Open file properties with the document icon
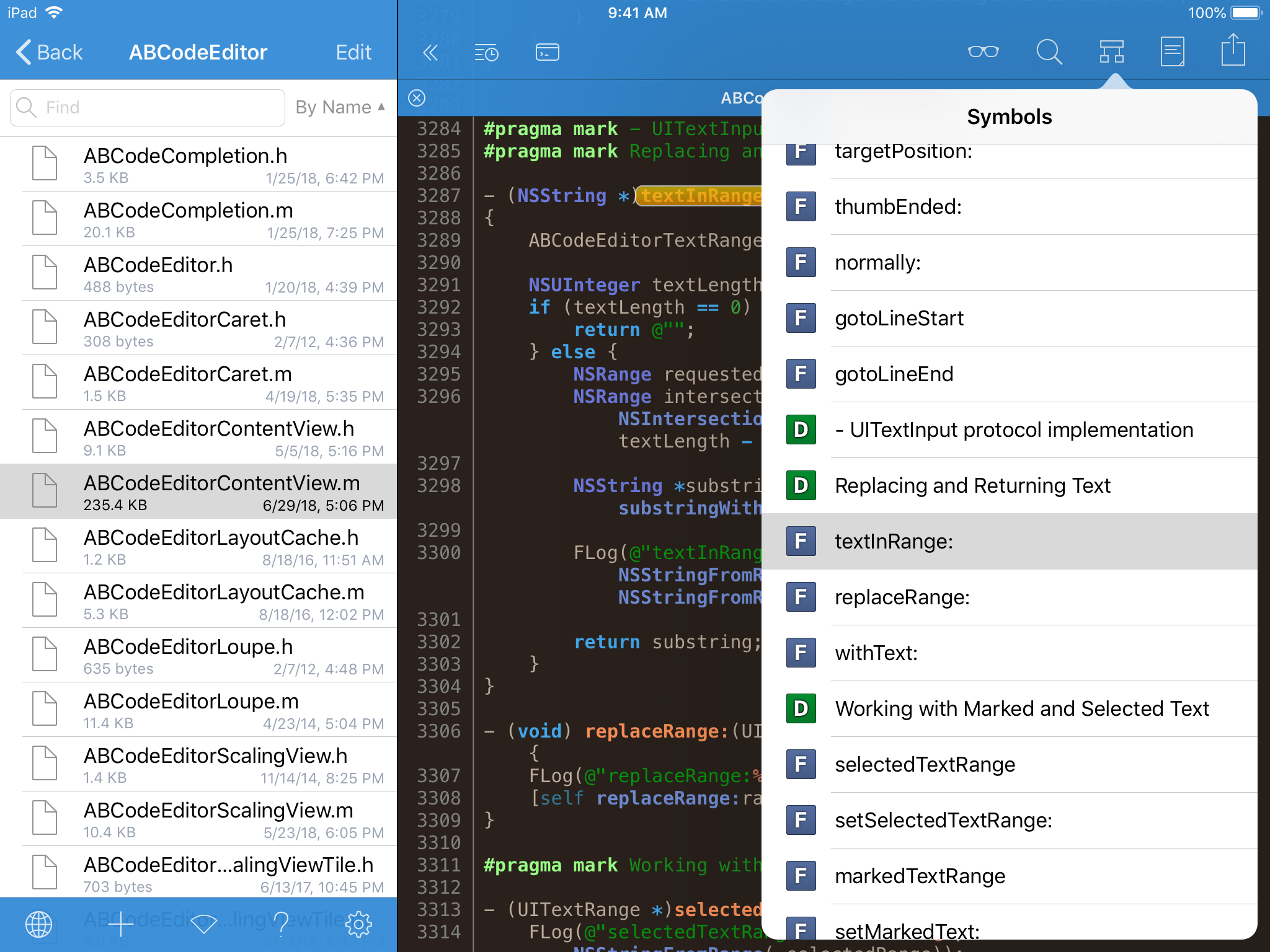This screenshot has height=952, width=1270. 1172,52
